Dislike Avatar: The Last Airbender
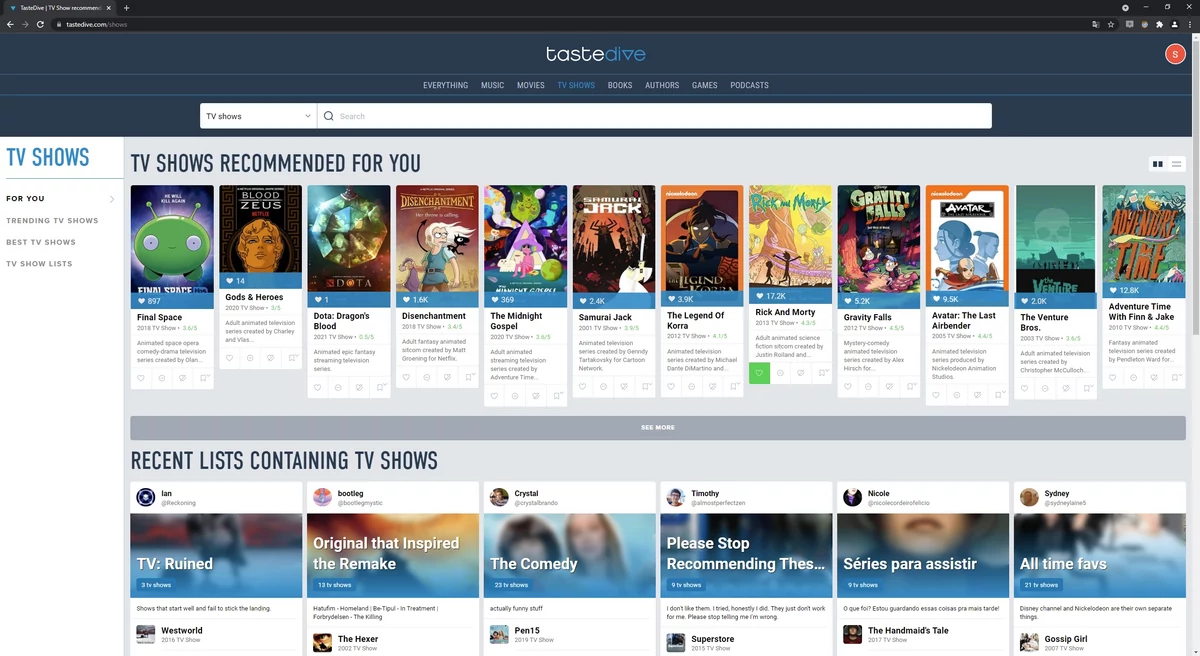 point(977,395)
